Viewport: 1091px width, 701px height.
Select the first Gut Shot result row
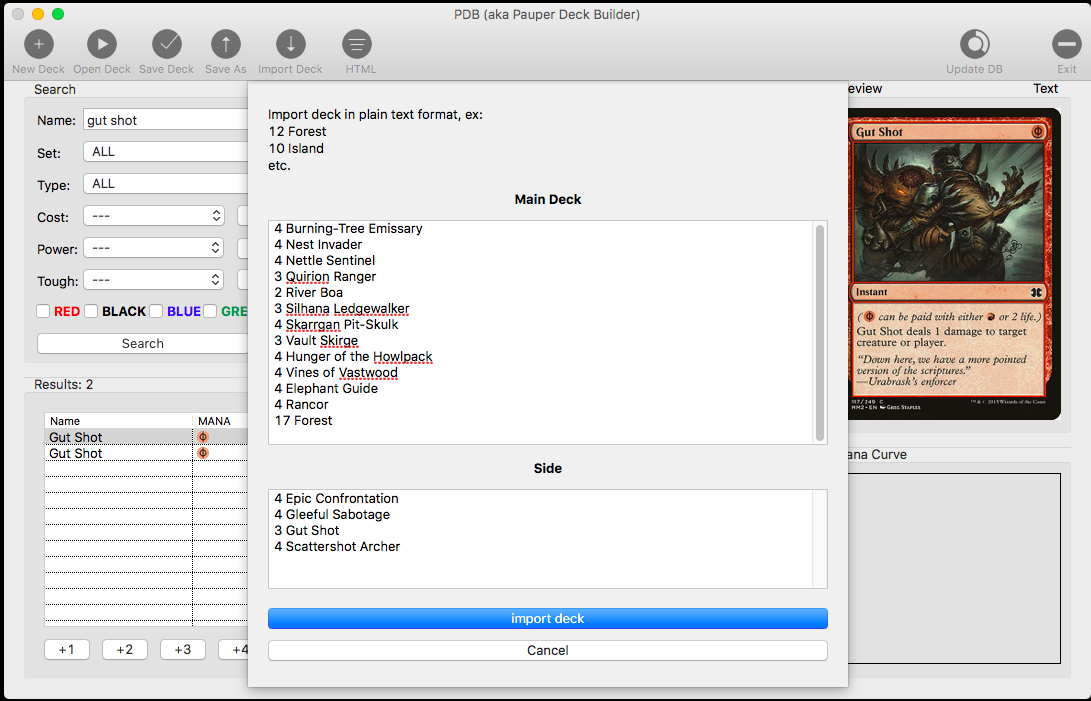(146, 437)
